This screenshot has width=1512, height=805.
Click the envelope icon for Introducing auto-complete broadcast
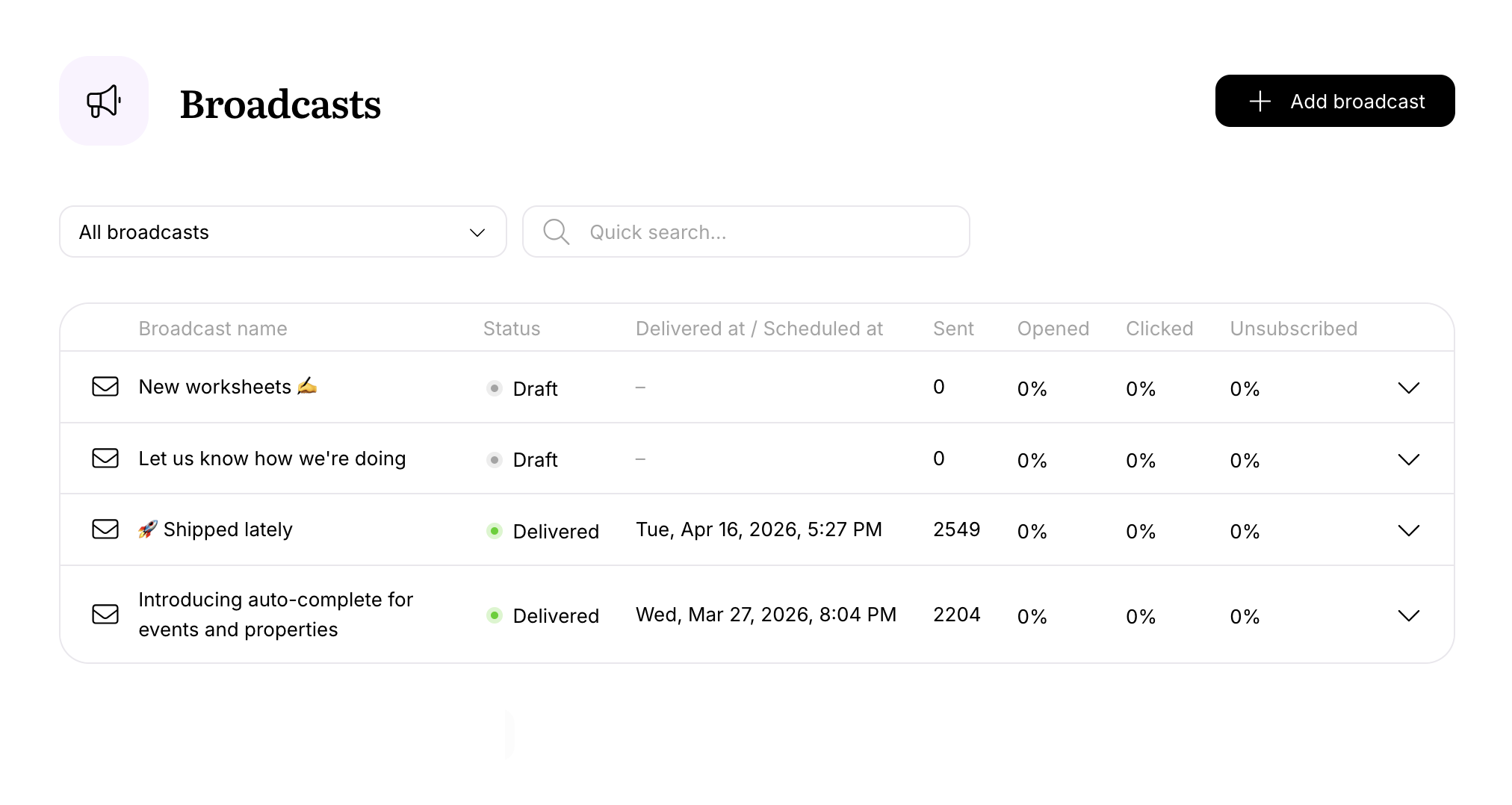(x=105, y=614)
